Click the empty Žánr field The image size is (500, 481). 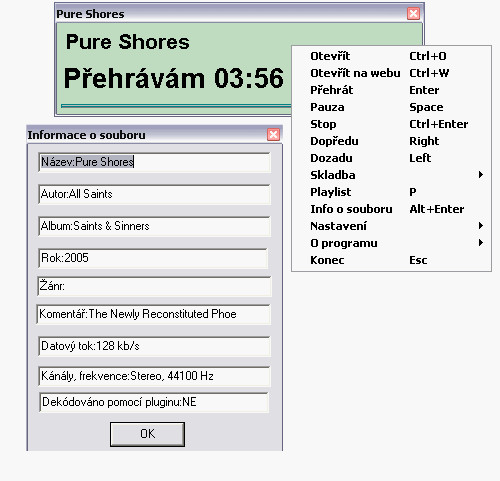[x=154, y=286]
